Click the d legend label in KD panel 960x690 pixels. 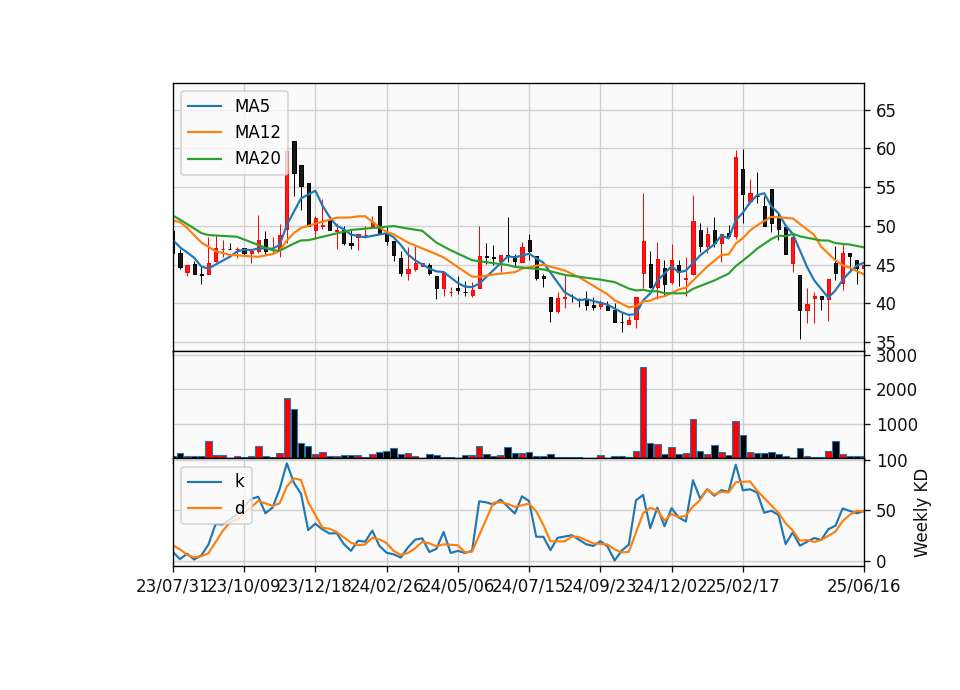tap(239, 508)
